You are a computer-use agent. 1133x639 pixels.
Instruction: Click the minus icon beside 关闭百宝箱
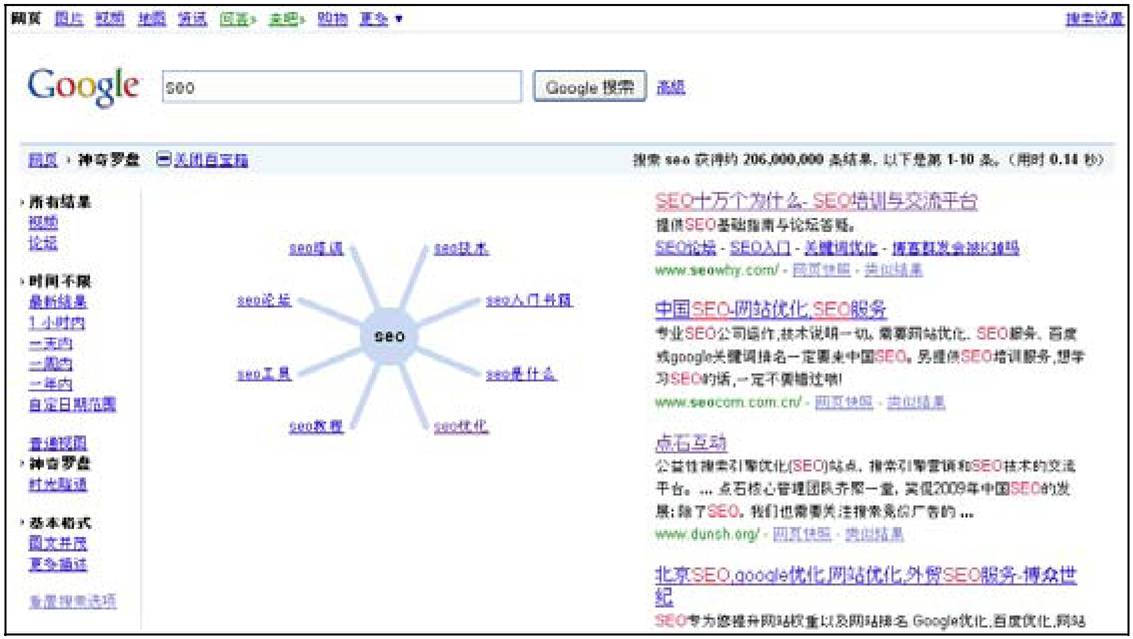click(164, 159)
